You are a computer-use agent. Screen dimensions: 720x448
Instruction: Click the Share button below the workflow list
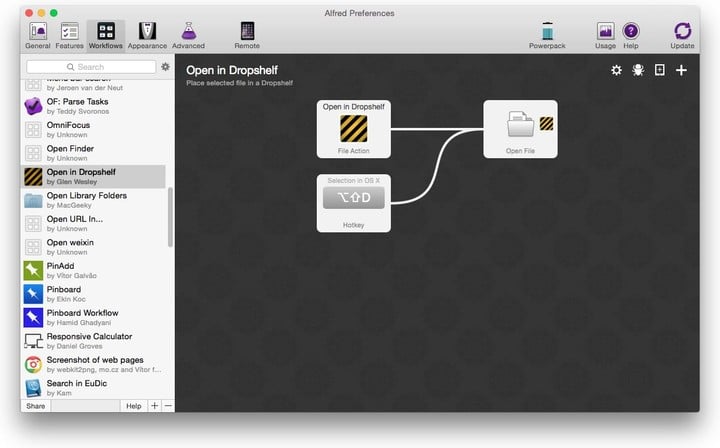[x=36, y=406]
